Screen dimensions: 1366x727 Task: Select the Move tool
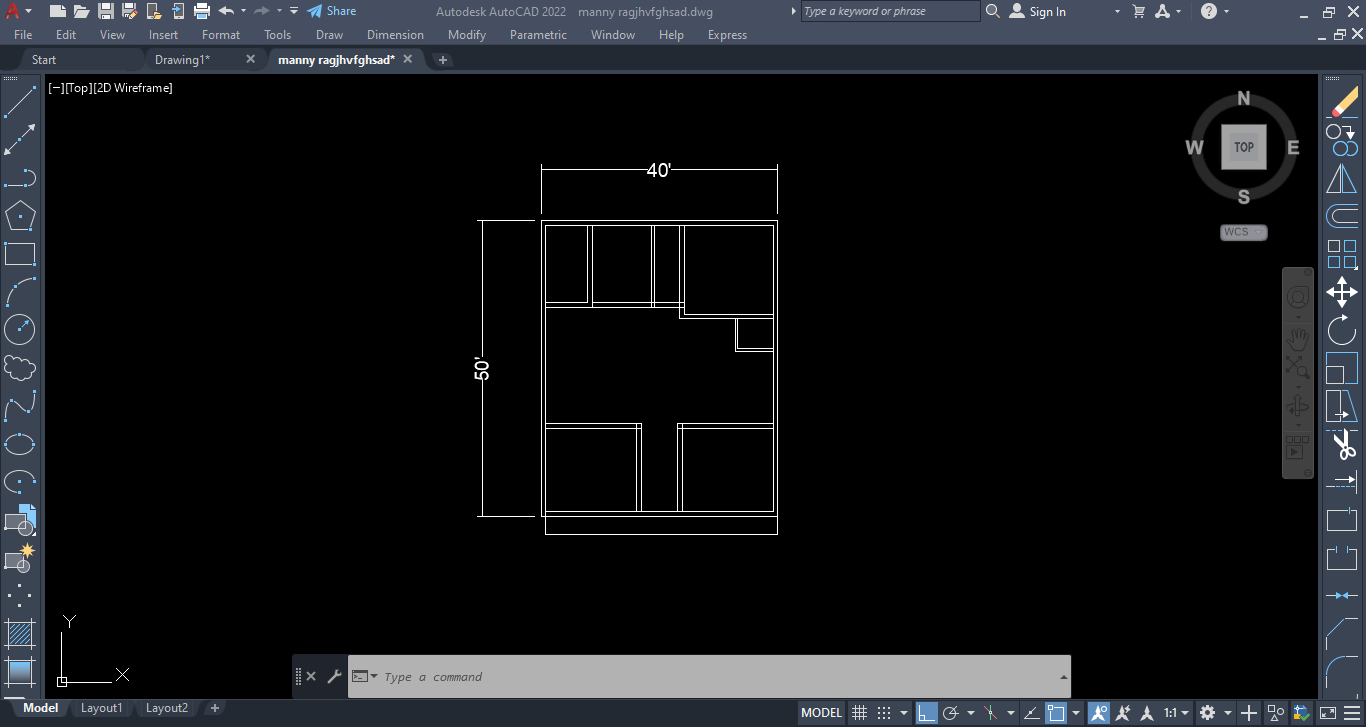coord(1342,292)
